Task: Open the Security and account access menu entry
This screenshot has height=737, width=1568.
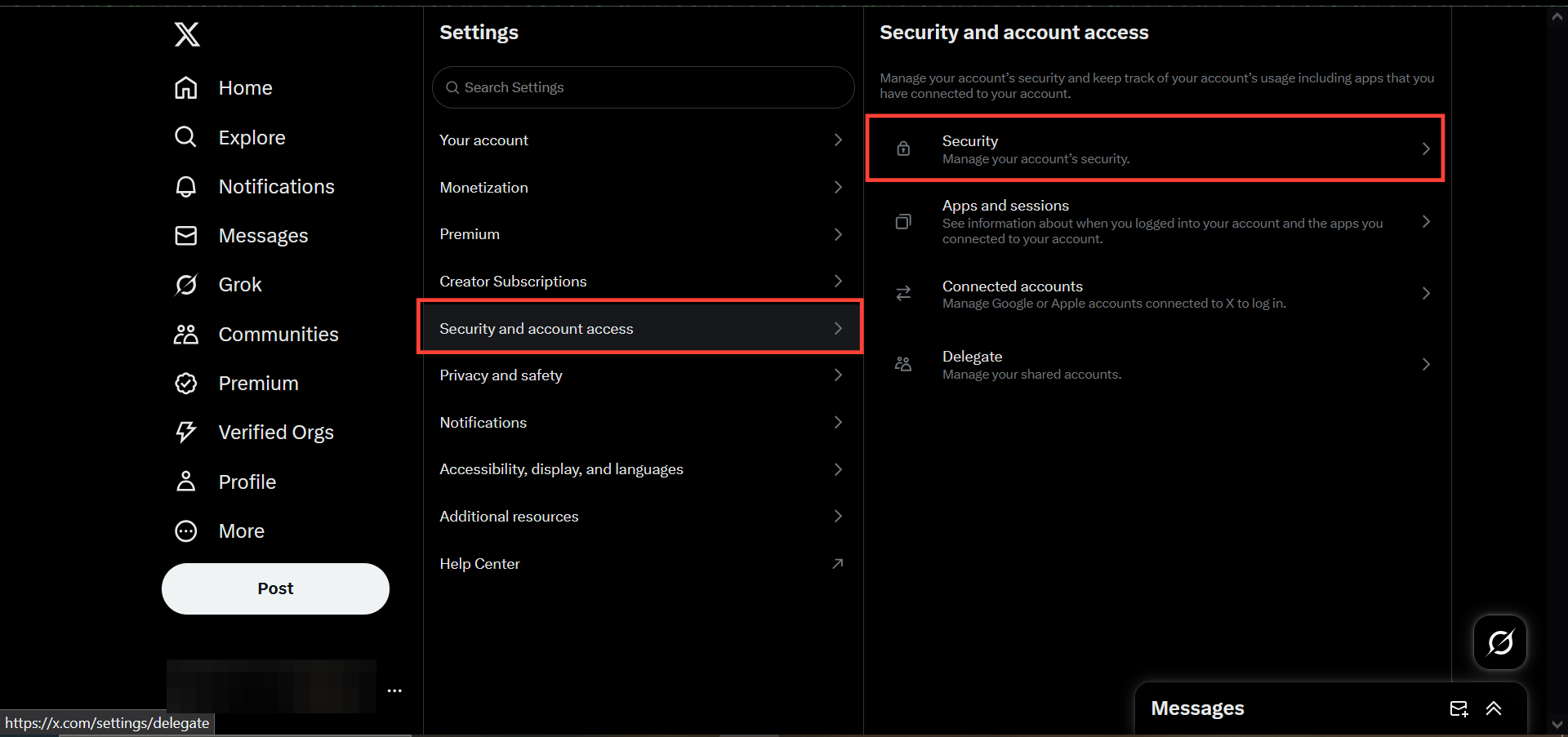Action: tap(639, 328)
